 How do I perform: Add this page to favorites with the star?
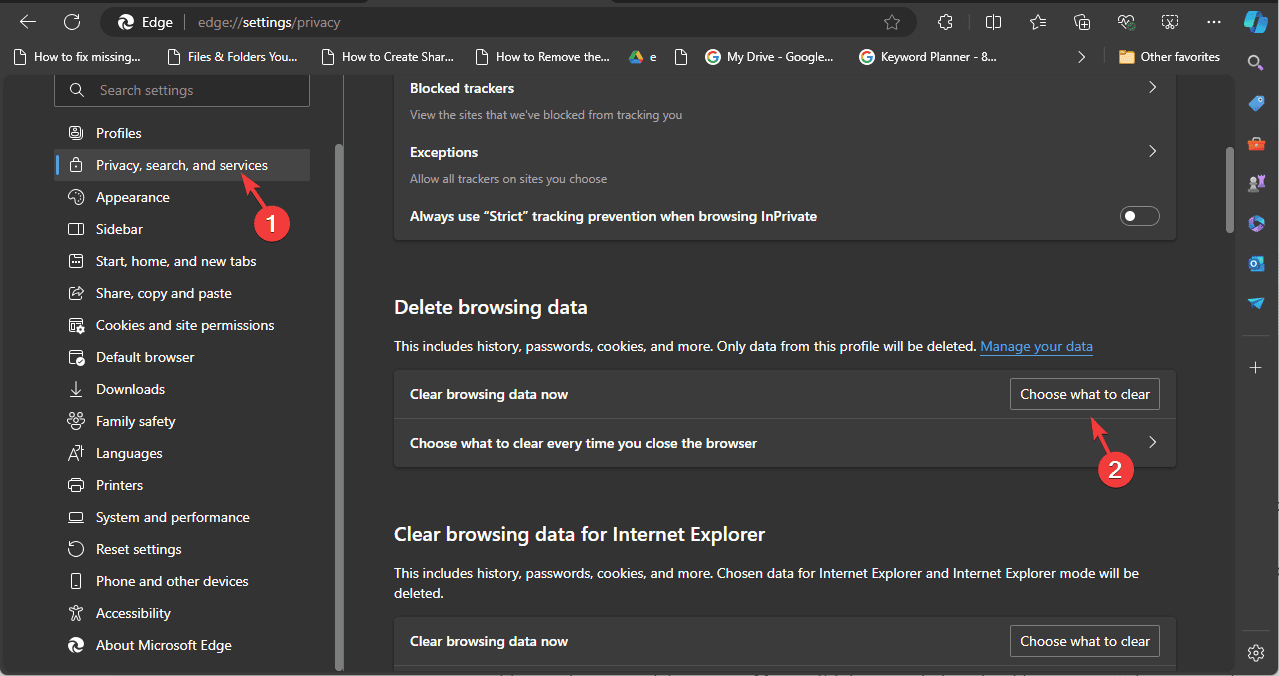pos(892,22)
